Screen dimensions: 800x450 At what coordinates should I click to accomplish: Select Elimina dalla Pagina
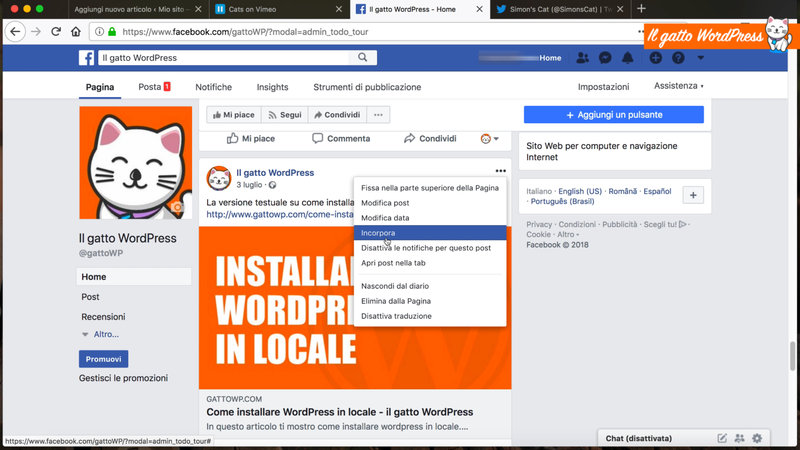pyautogui.click(x=430, y=301)
